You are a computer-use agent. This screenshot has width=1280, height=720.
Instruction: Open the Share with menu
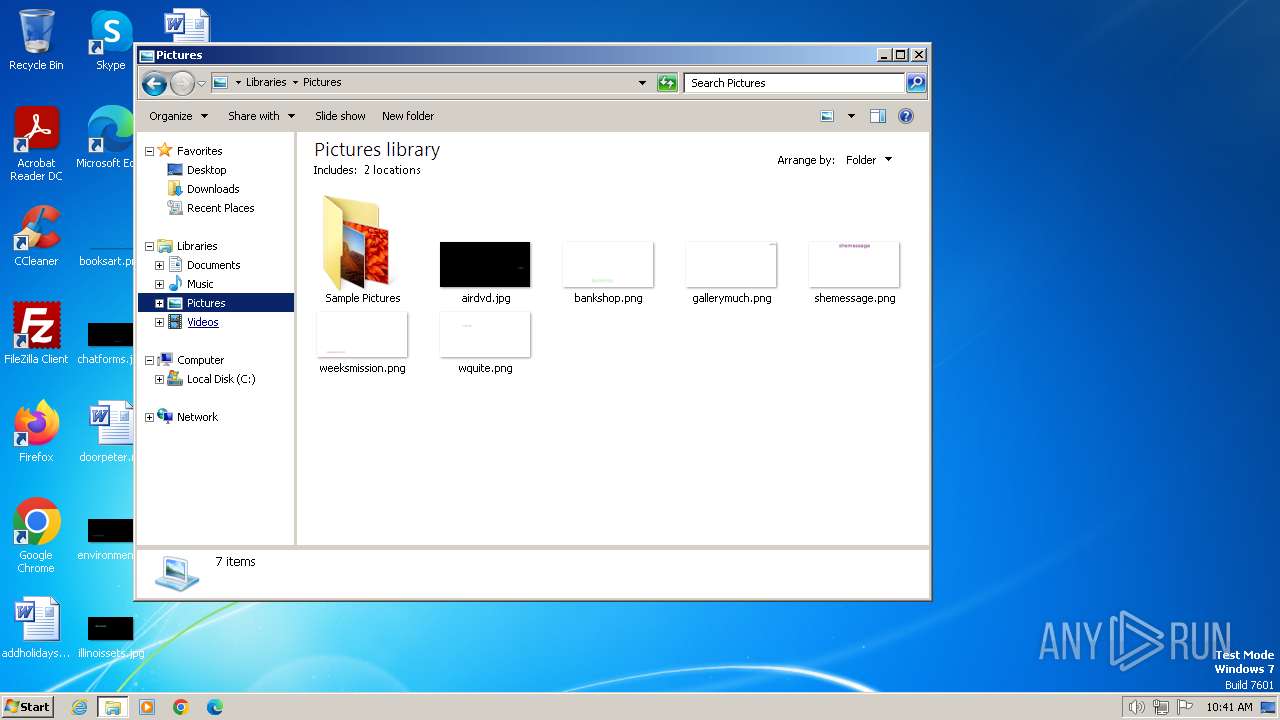pos(261,116)
